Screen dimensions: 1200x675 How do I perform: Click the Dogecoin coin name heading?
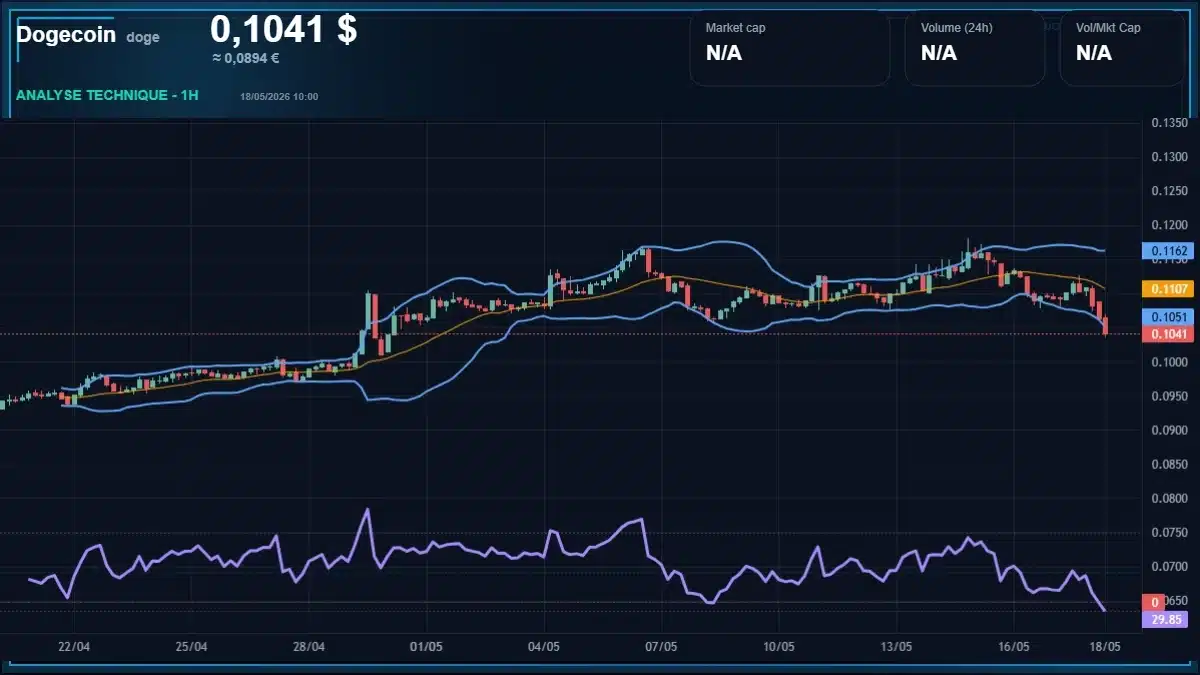pyautogui.click(x=65, y=35)
